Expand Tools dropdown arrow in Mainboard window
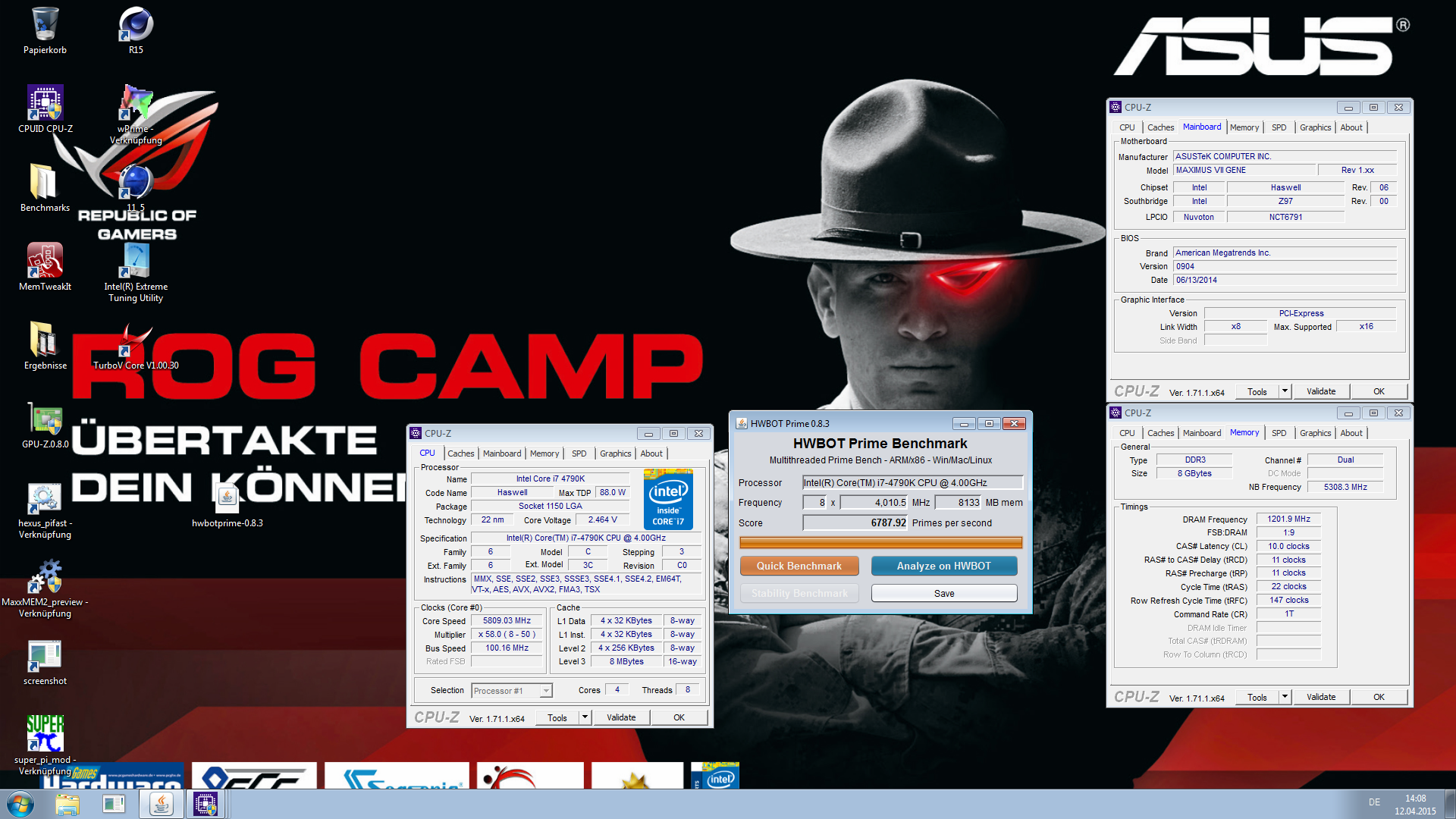This screenshot has height=819, width=1456. (1285, 391)
